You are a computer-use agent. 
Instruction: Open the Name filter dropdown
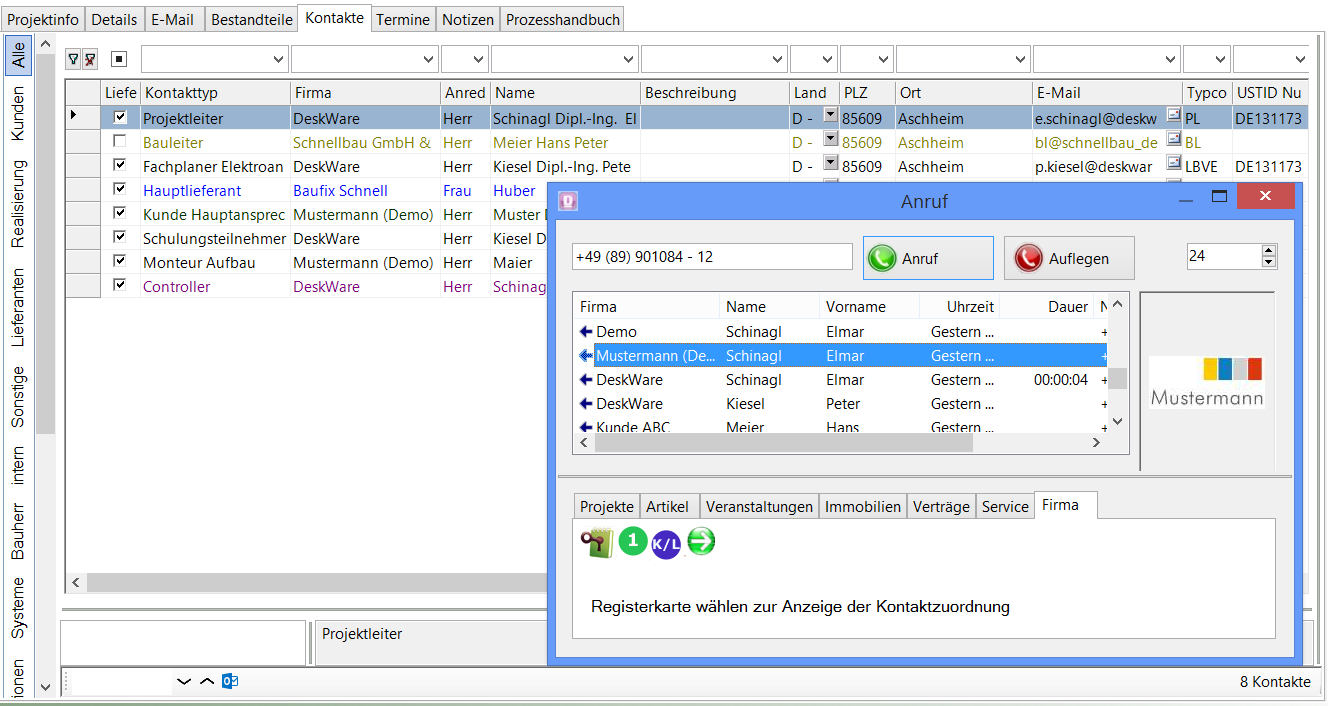point(628,60)
